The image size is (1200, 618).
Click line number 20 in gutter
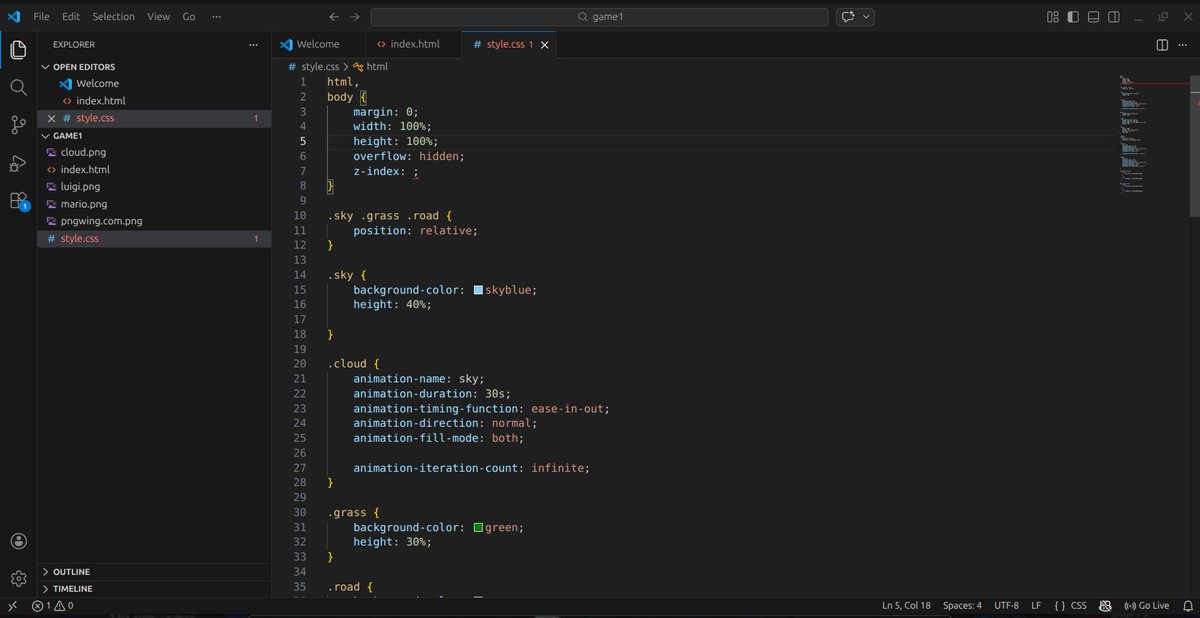[300, 364]
